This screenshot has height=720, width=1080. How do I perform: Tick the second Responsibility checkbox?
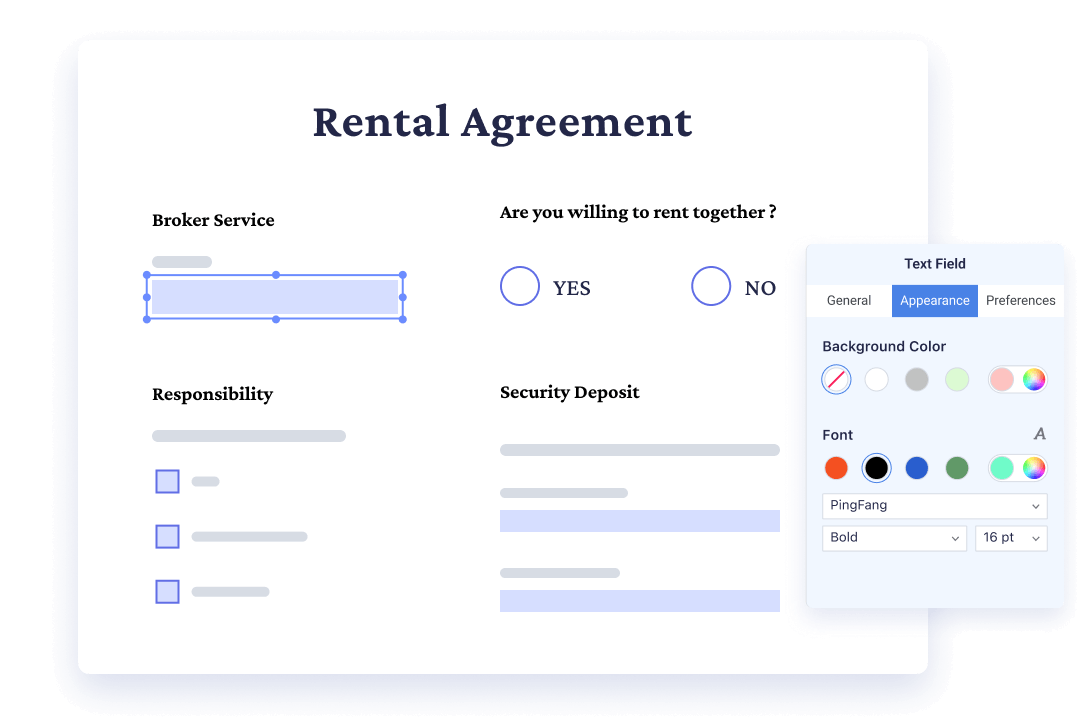tap(167, 537)
